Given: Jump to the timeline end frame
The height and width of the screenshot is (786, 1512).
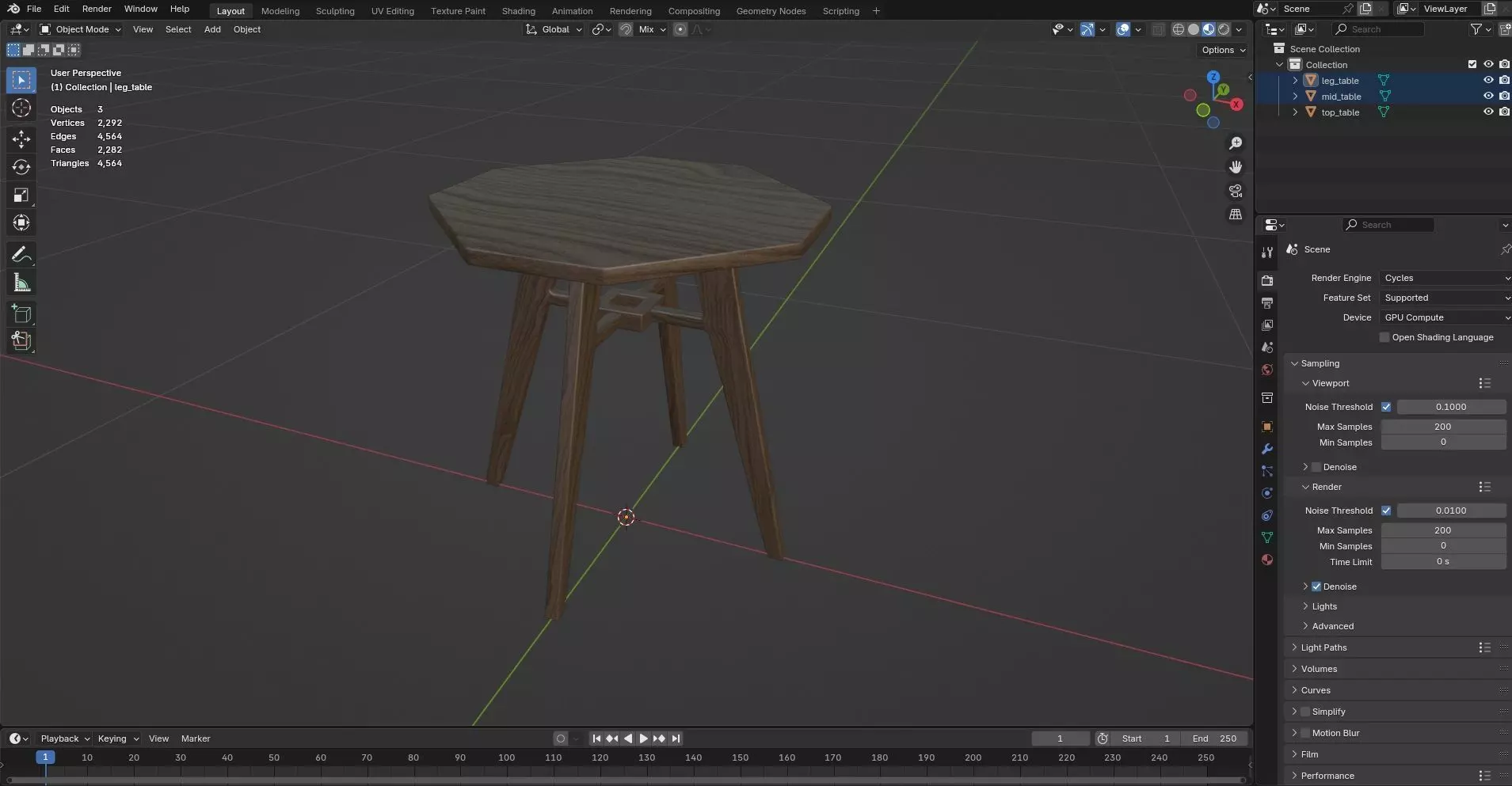Looking at the screenshot, I should click(x=676, y=739).
